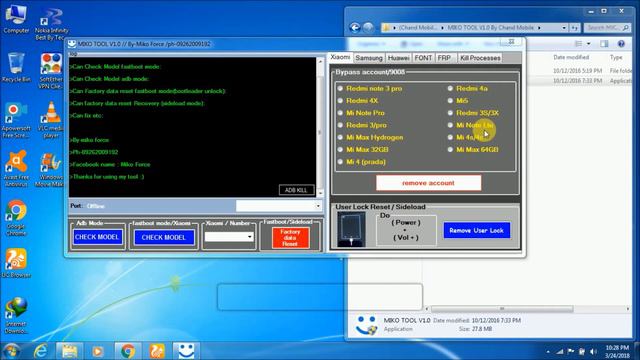This screenshot has height=360, width=640.
Task: Switch to Samsung tab
Action: (x=369, y=58)
